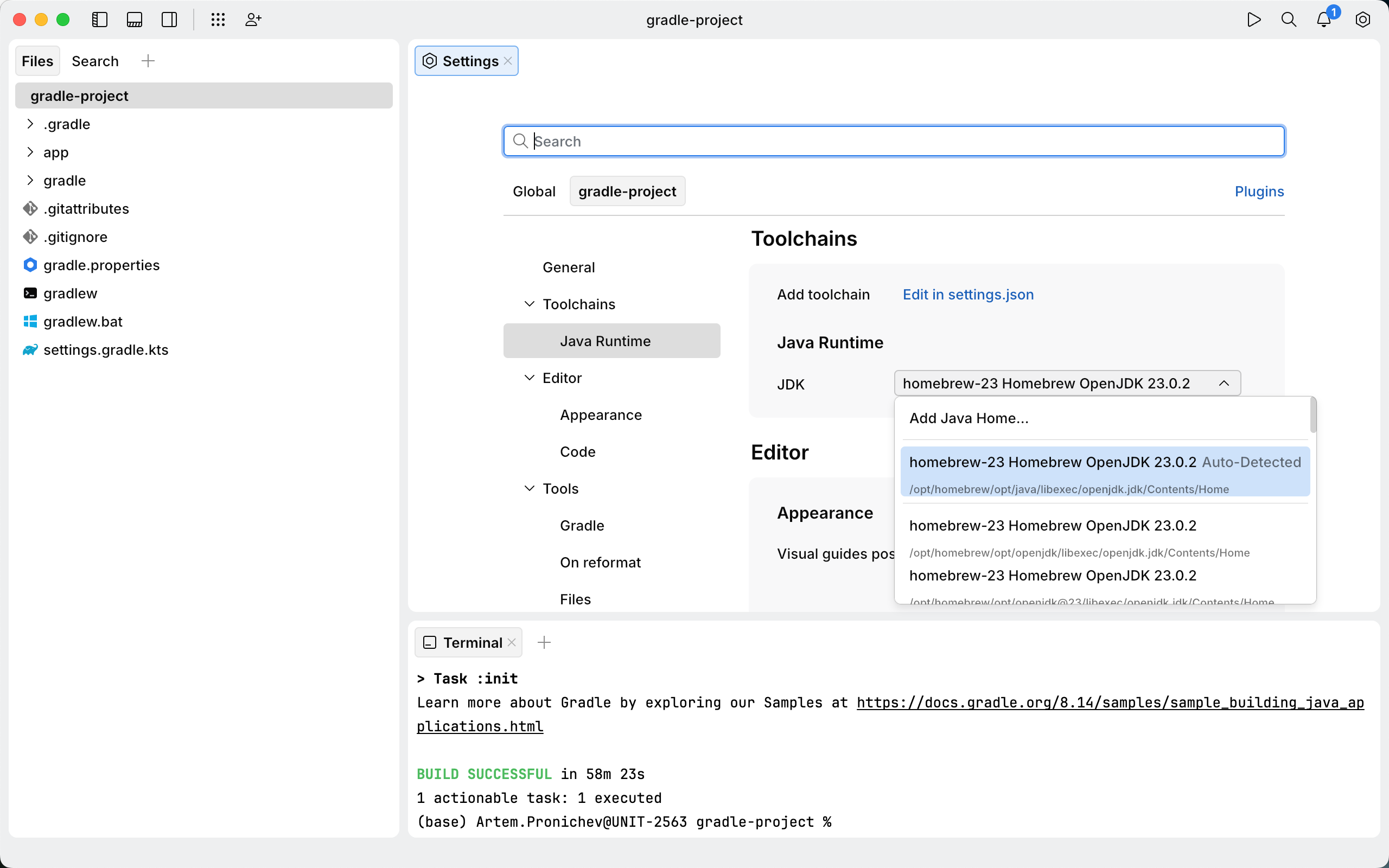Open the grid of tools icon

[218, 20]
